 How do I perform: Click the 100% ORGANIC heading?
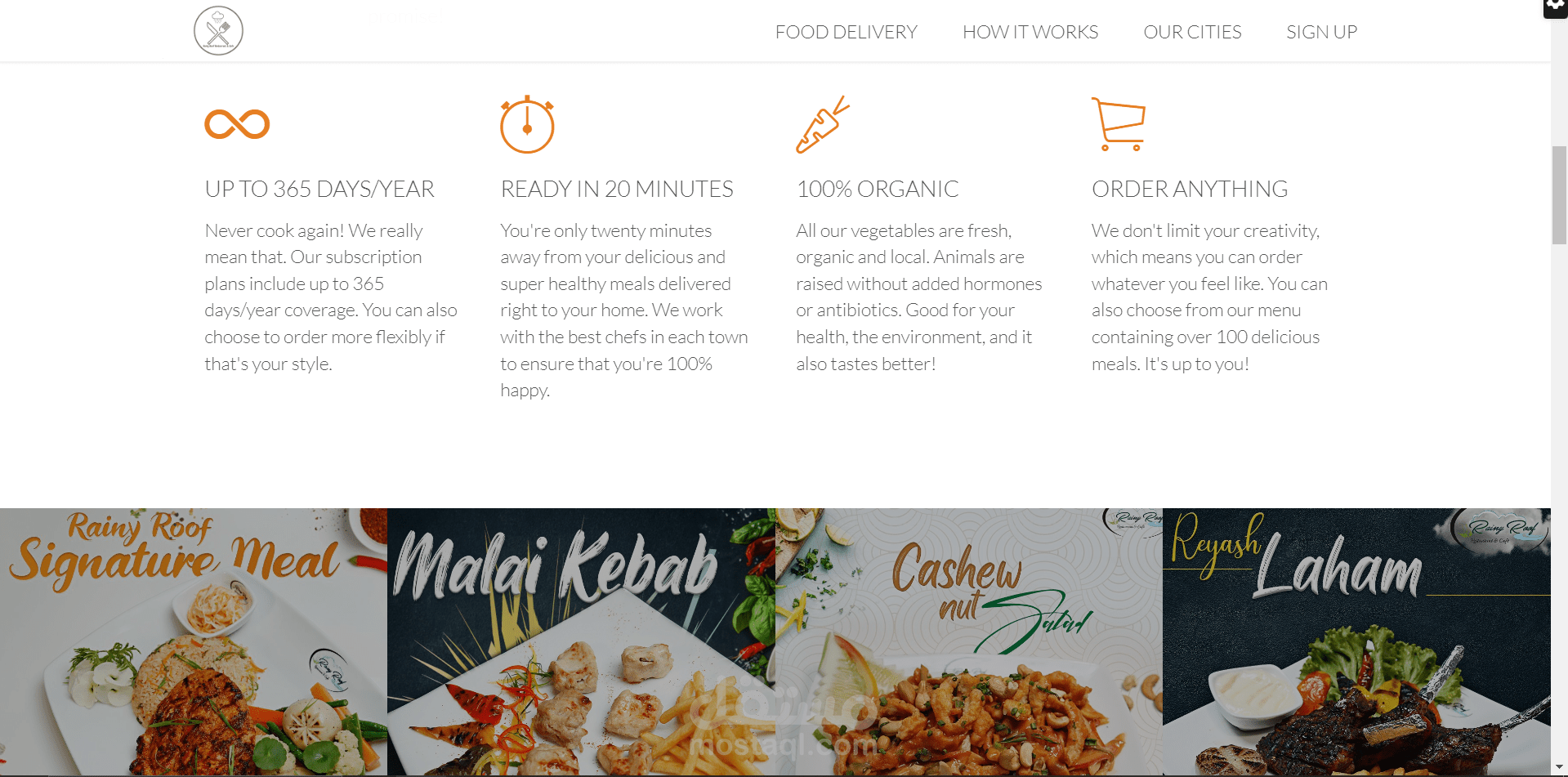click(x=878, y=189)
